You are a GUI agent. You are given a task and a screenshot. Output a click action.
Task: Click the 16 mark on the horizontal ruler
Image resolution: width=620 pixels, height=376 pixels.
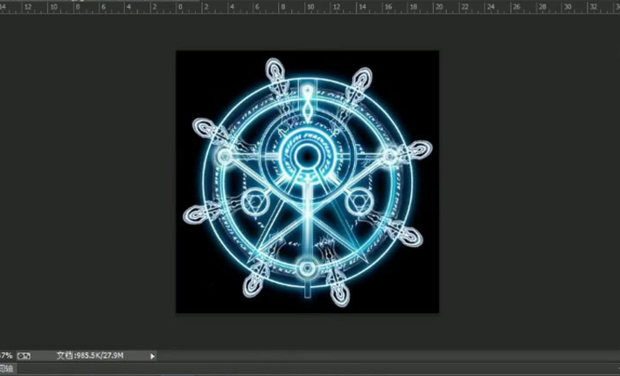pos(389,7)
